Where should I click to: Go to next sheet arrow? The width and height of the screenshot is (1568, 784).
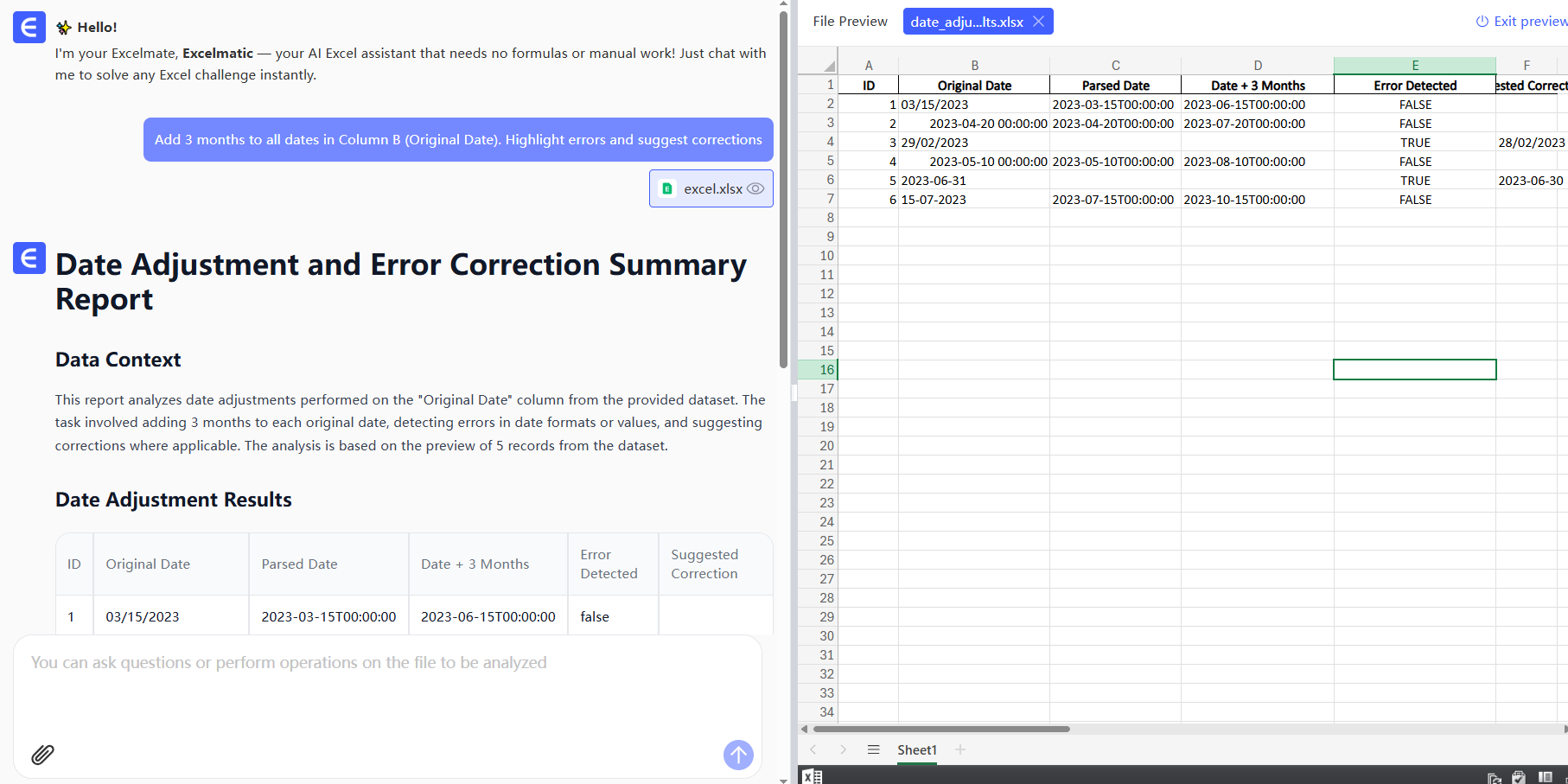[x=843, y=749]
